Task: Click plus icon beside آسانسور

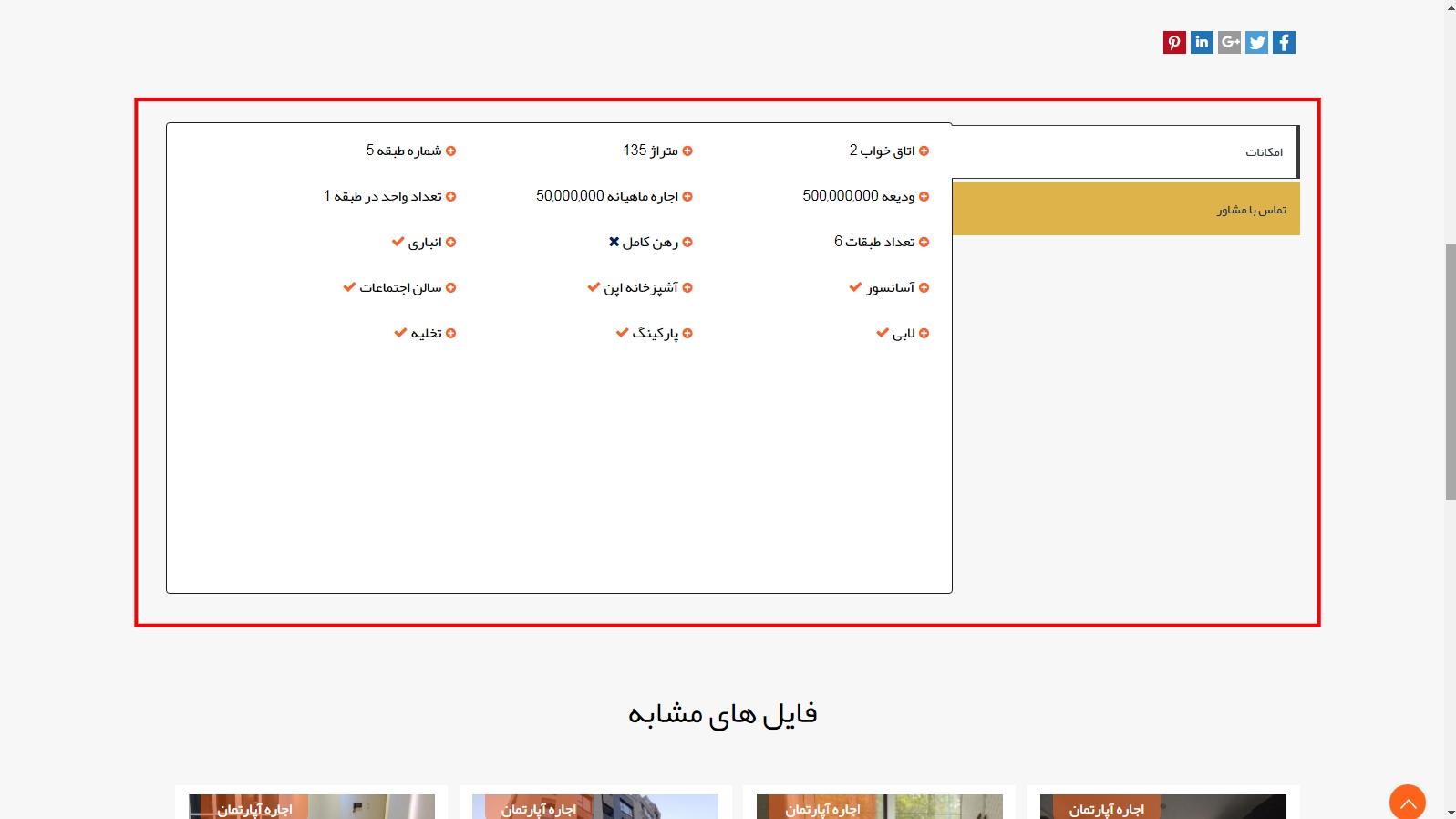Action: click(924, 287)
